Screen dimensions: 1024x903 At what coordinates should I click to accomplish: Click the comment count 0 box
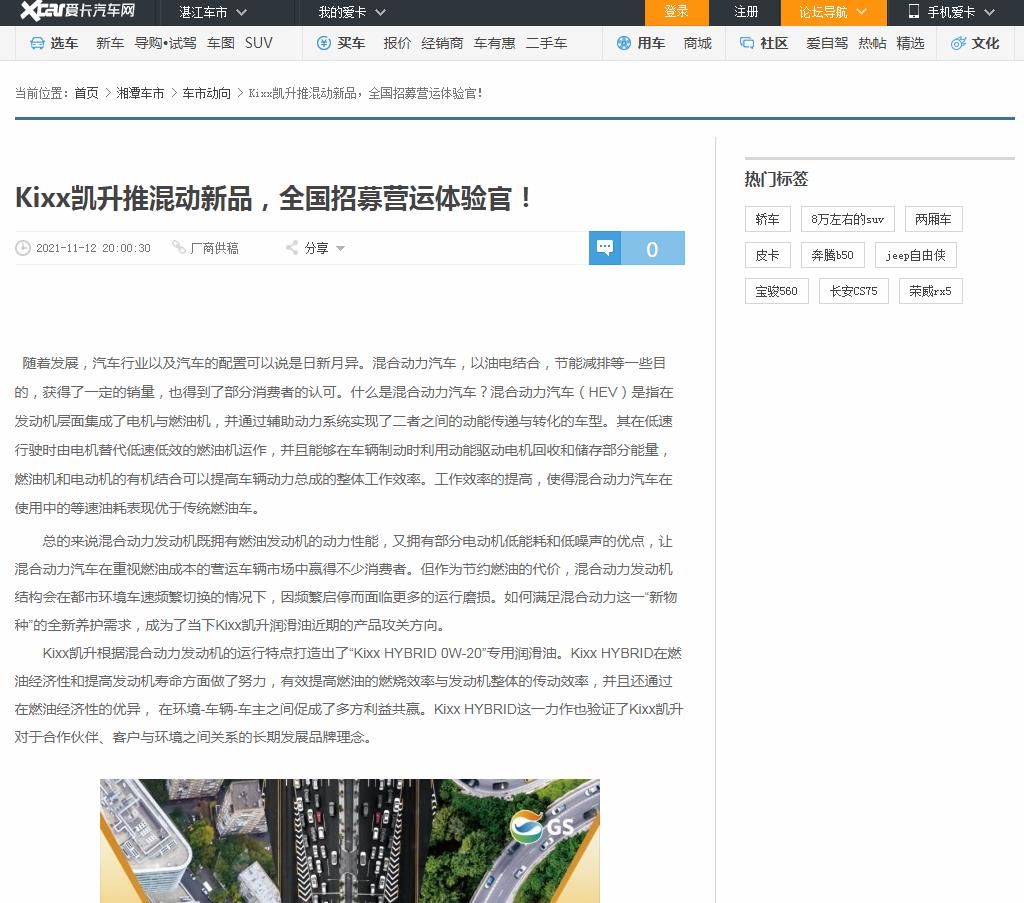pyautogui.click(x=652, y=248)
